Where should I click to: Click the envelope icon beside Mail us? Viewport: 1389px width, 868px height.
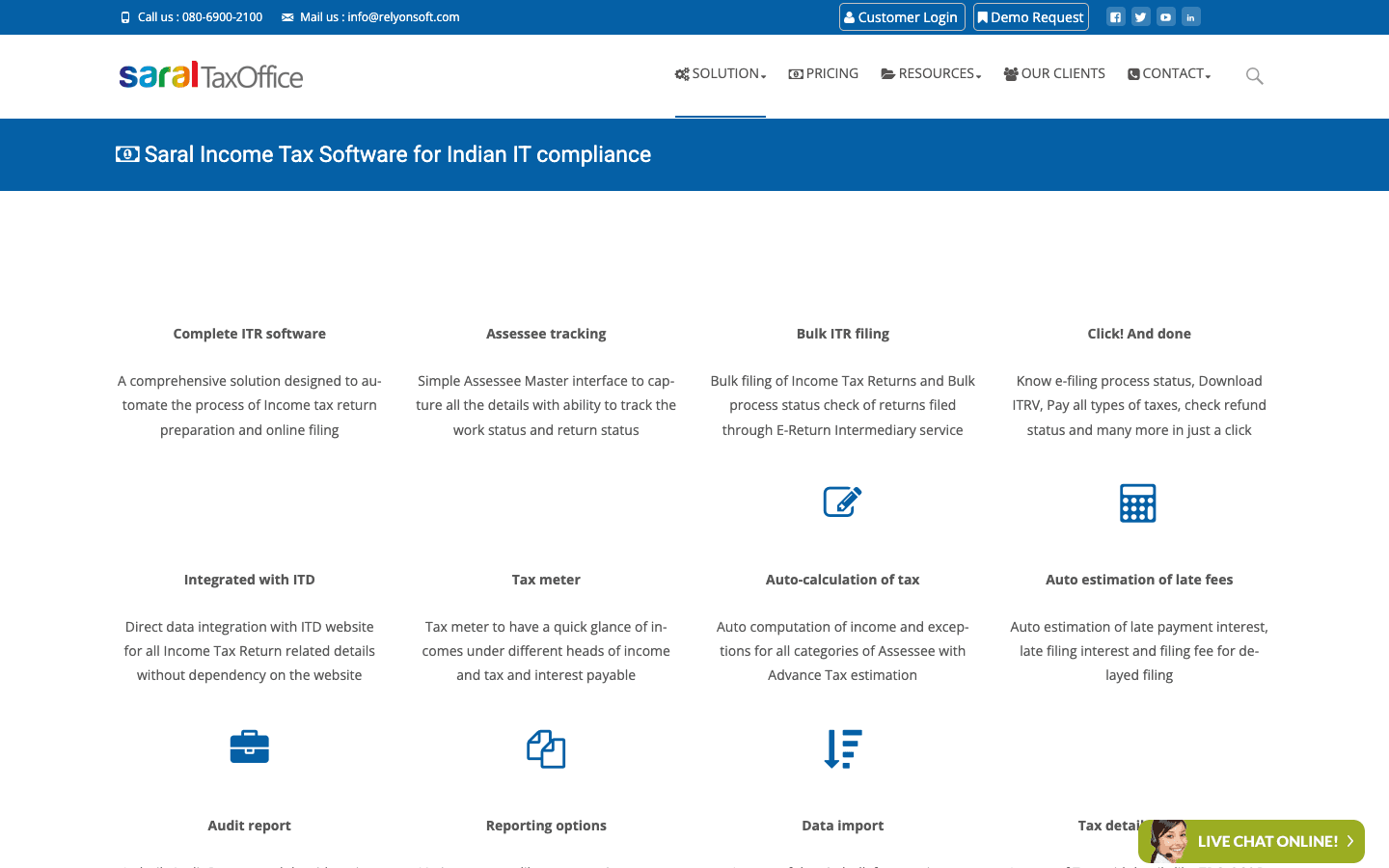[287, 17]
